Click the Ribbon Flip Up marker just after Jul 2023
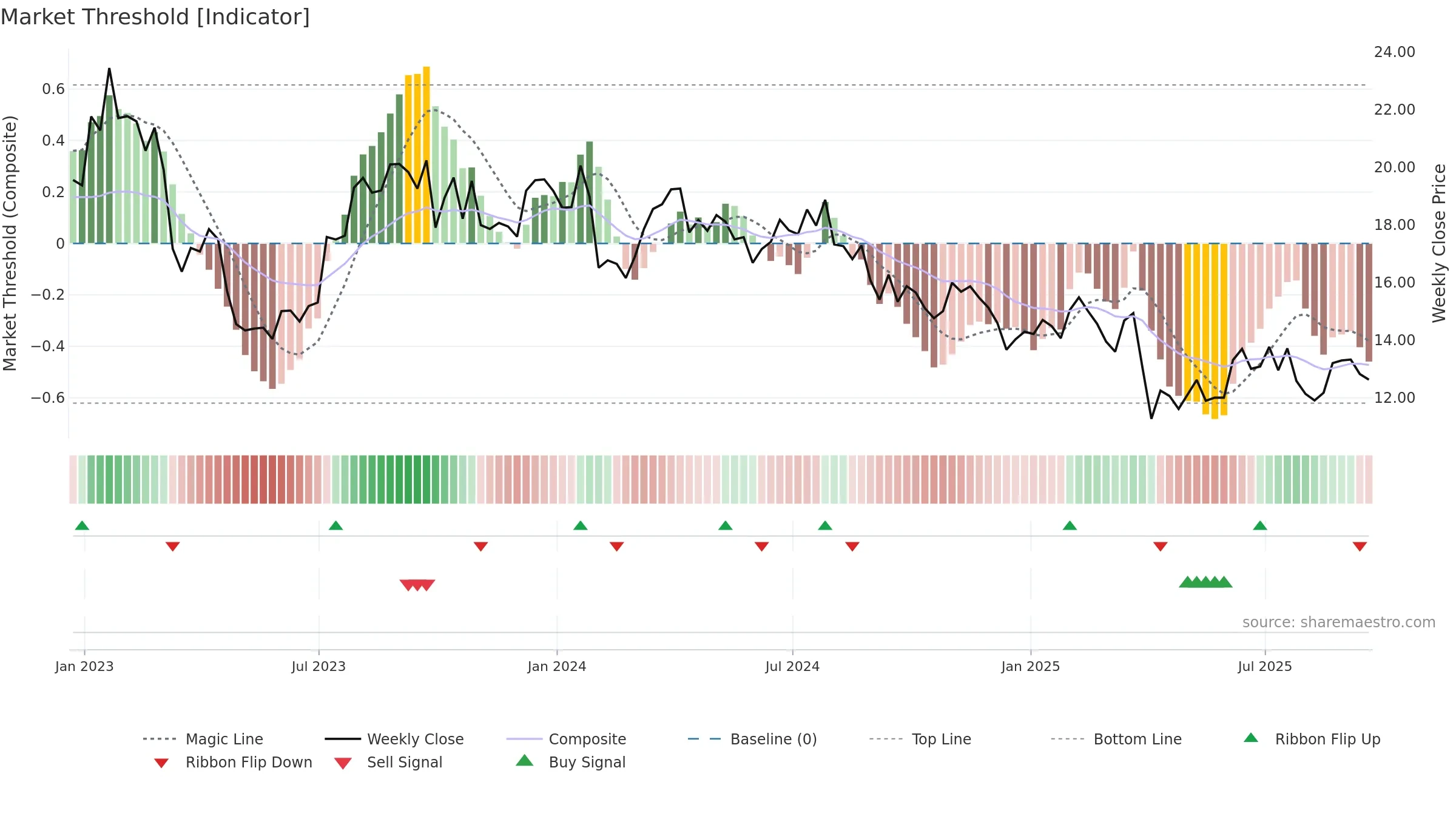The image size is (1456, 819). pyautogui.click(x=335, y=525)
